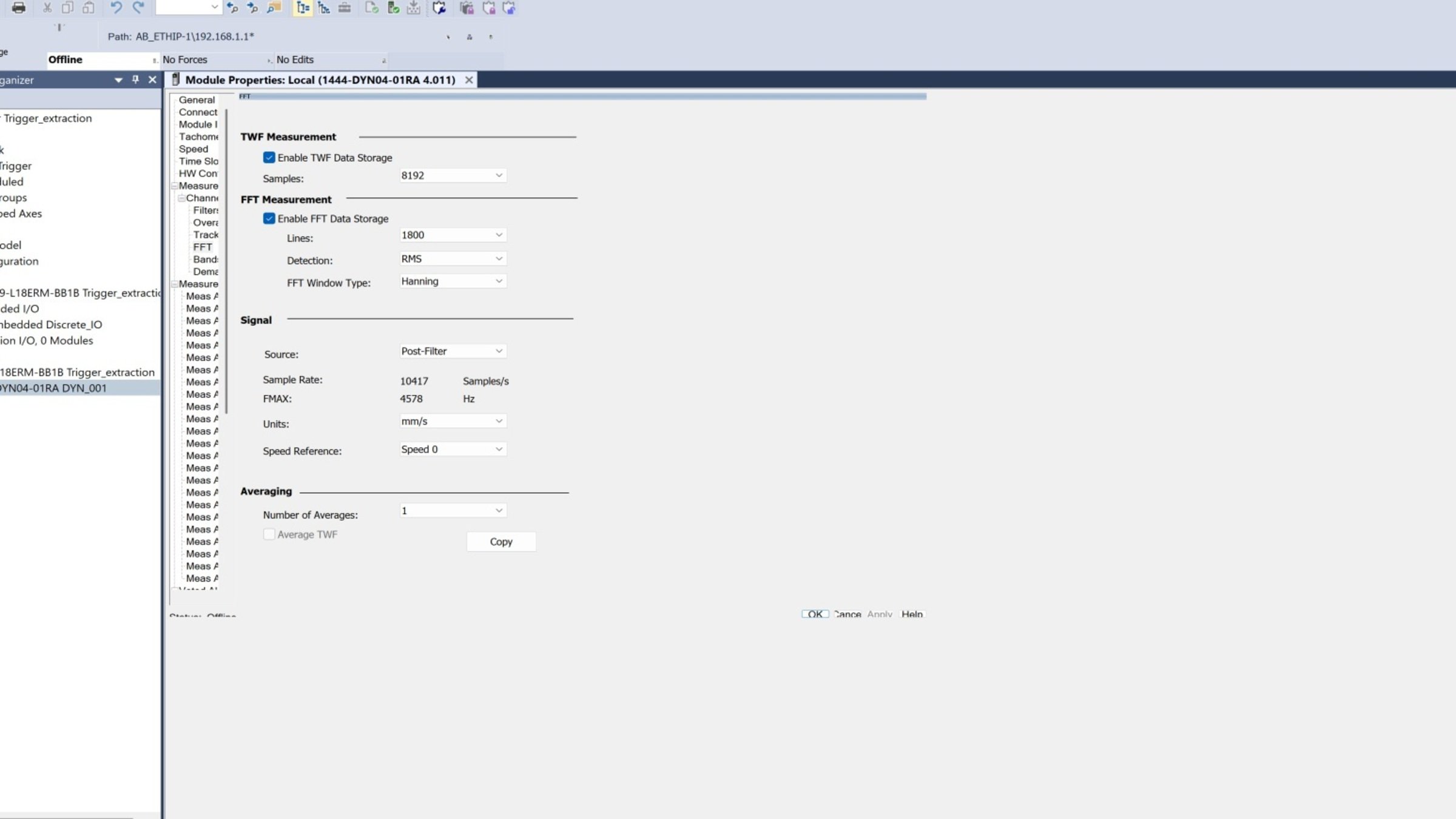Image resolution: width=1456 pixels, height=819 pixels.
Task: Open the Speed Reference dropdown
Action: point(453,449)
